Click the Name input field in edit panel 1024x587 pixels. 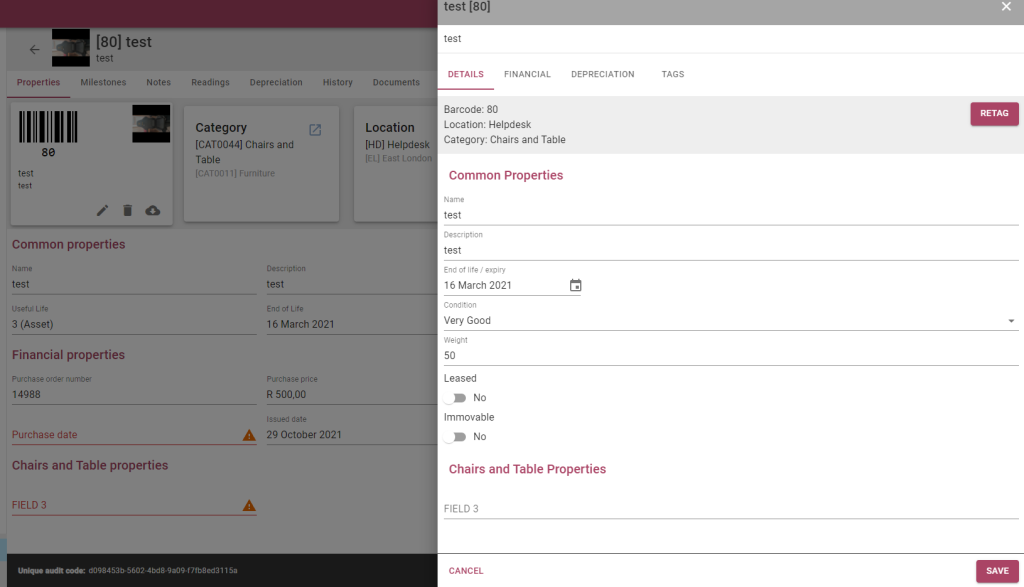click(x=731, y=215)
